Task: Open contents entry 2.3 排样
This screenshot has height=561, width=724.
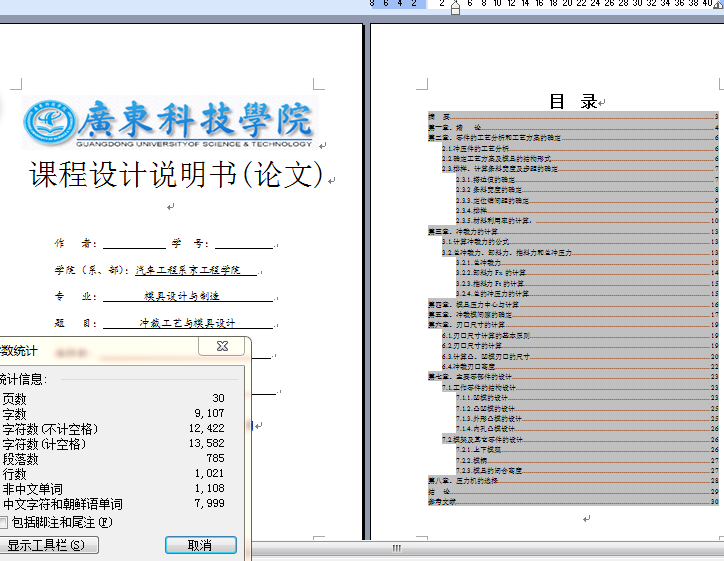Action: click(580, 169)
